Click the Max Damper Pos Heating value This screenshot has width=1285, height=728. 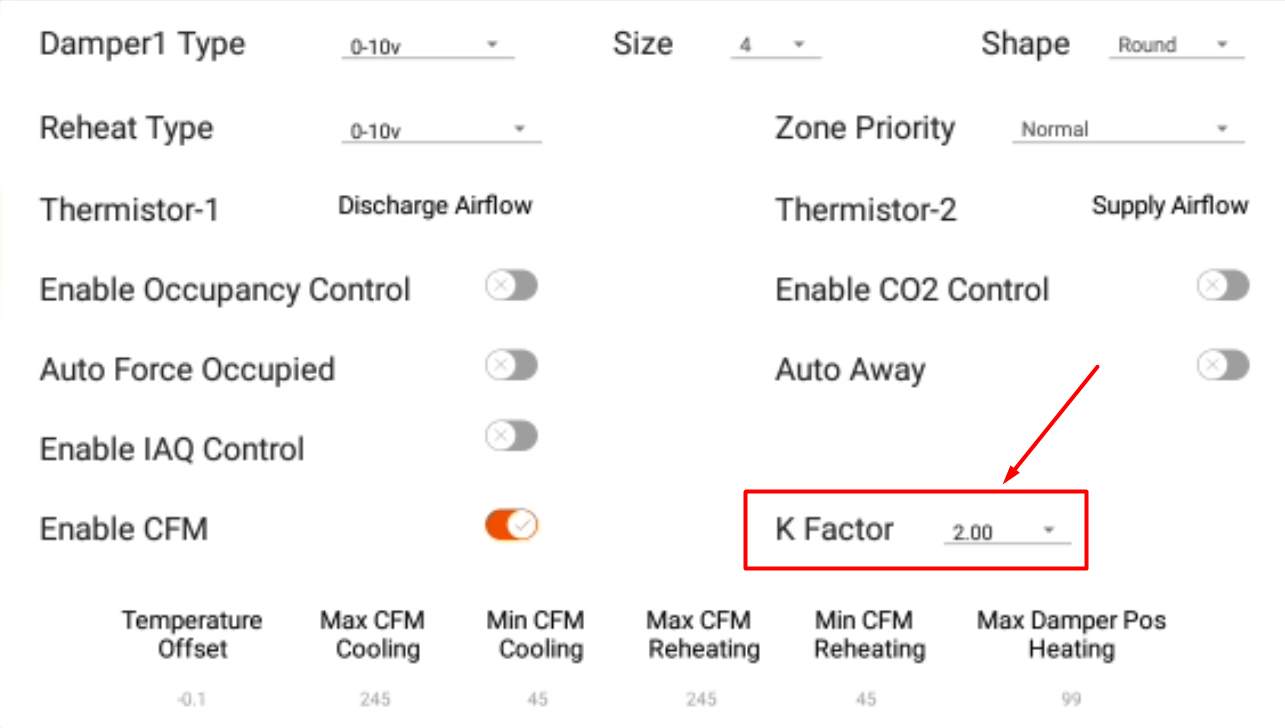pyautogui.click(x=1071, y=698)
